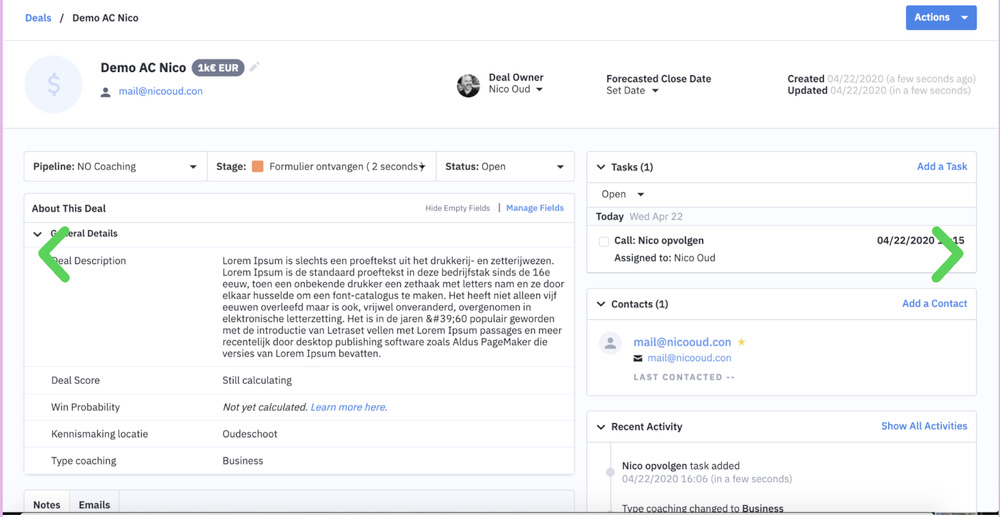Click the dollar sign deal avatar
The image size is (1000, 517).
(x=54, y=84)
